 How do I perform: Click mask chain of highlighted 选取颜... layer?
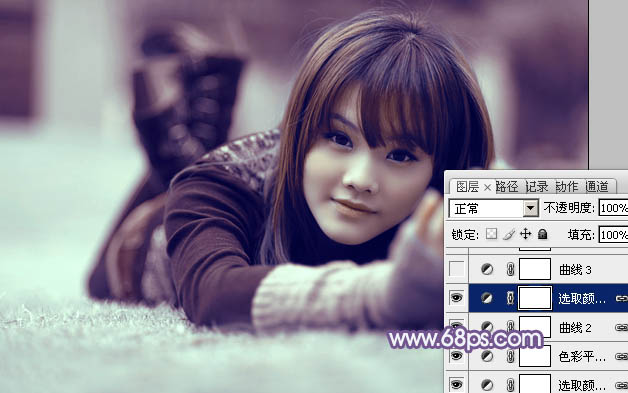(x=510, y=298)
